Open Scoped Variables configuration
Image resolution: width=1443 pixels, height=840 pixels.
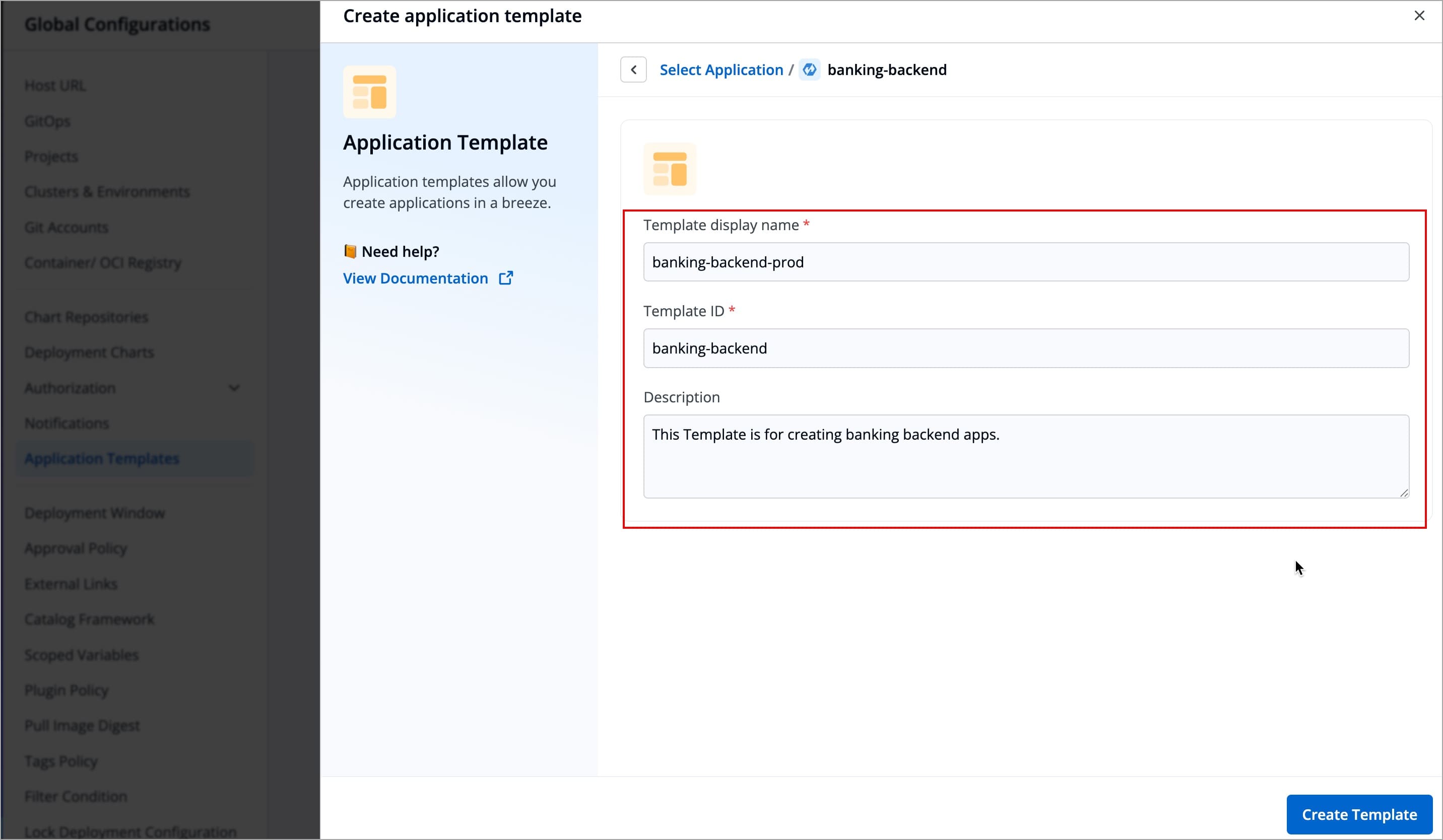pos(81,655)
